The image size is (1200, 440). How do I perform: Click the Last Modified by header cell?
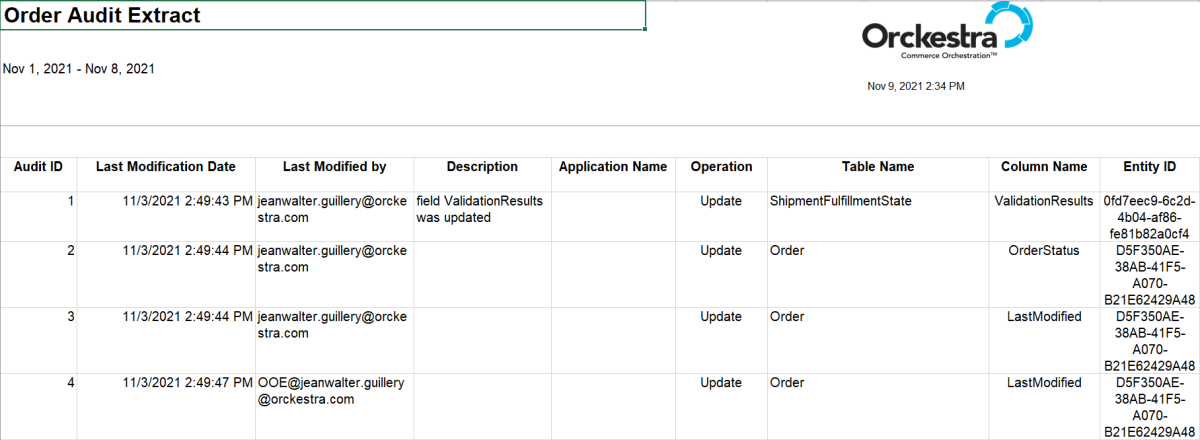click(334, 167)
